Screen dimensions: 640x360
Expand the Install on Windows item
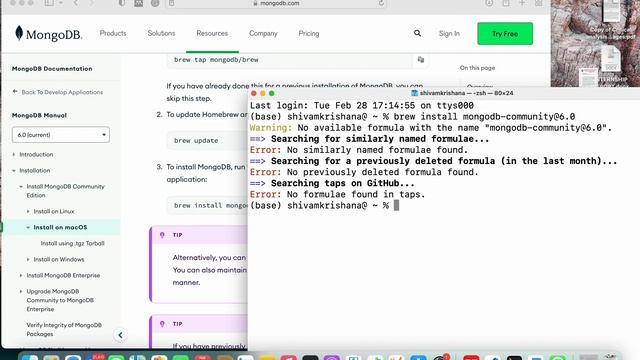click(x=28, y=260)
